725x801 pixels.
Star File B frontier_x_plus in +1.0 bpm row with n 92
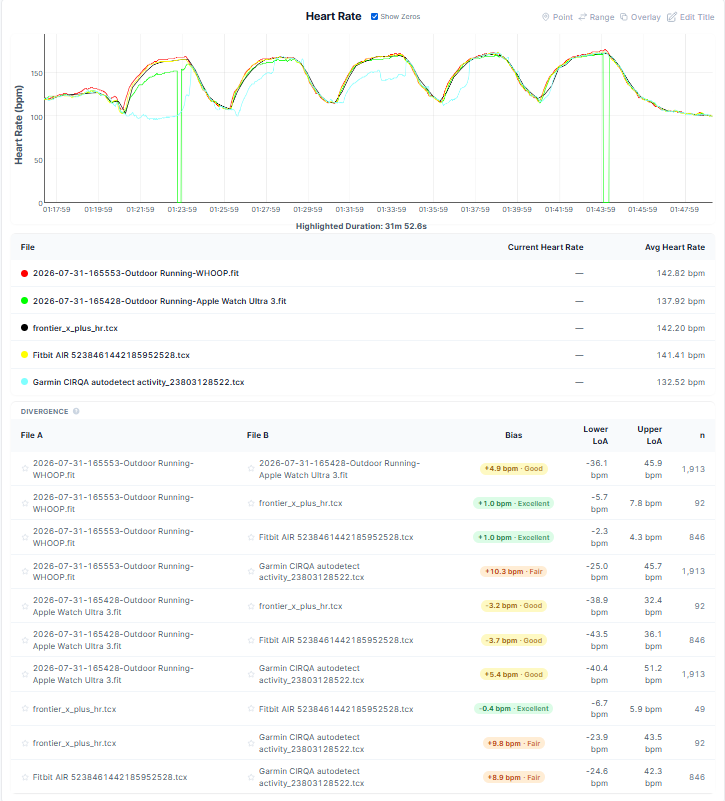[251, 503]
